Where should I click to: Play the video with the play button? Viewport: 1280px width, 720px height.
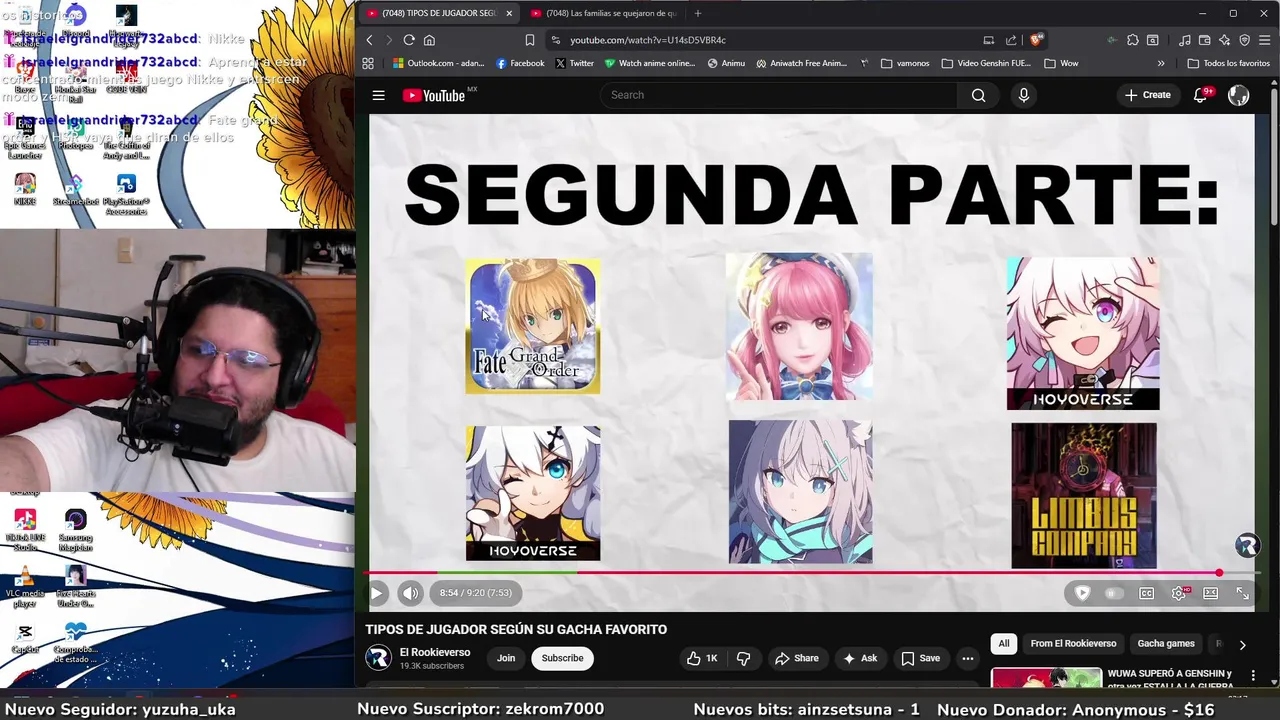[x=377, y=593]
